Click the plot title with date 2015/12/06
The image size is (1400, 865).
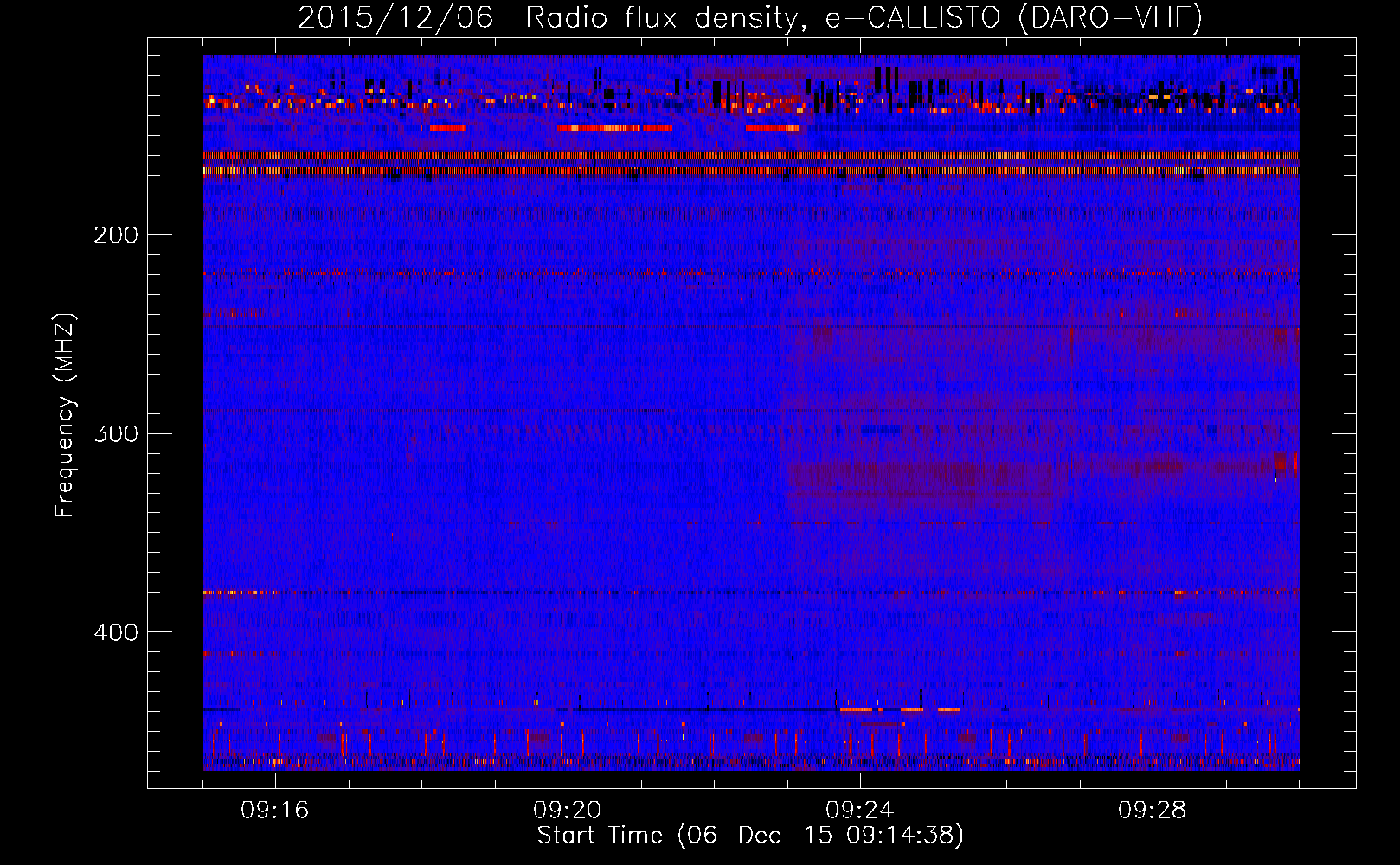pos(750,17)
